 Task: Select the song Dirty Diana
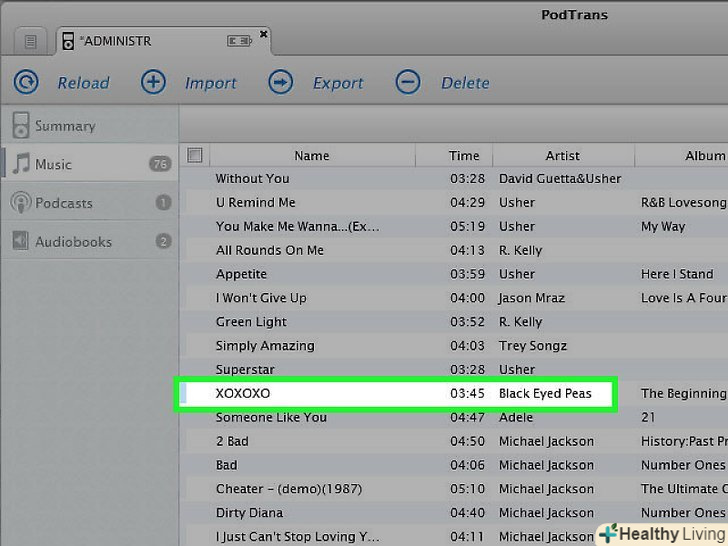[x=454, y=513]
